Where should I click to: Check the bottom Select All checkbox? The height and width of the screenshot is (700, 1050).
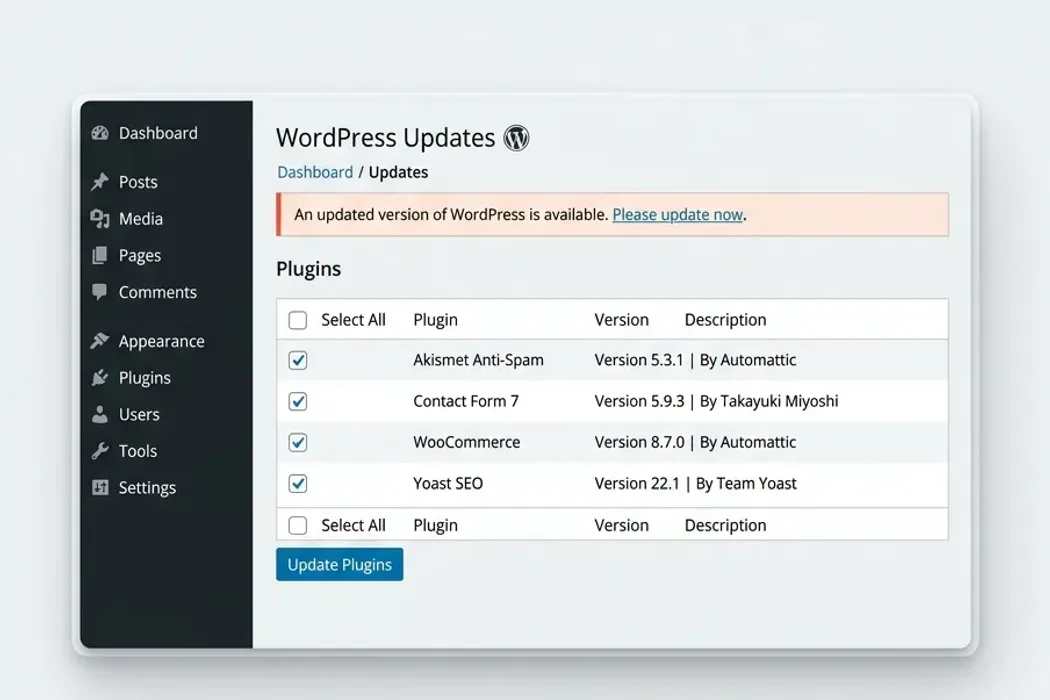(x=298, y=525)
